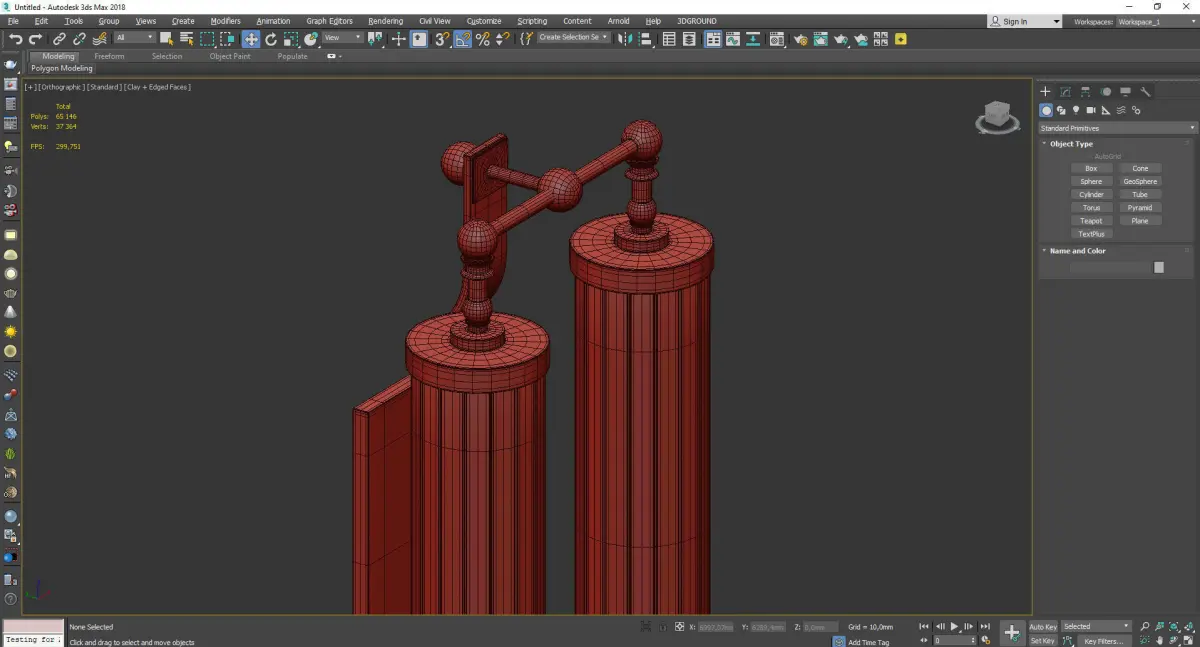Toggle Select and Manipulate crosshair icon

tap(398, 39)
